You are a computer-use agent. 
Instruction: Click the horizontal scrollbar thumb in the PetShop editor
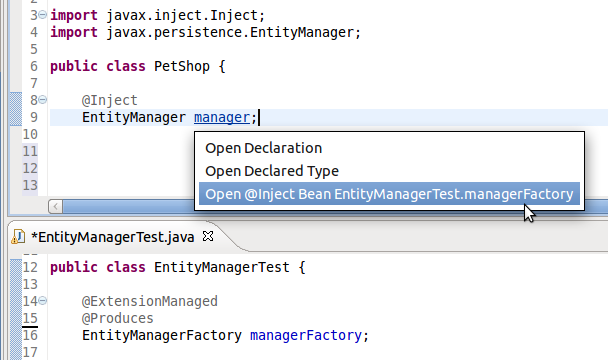pos(128,206)
